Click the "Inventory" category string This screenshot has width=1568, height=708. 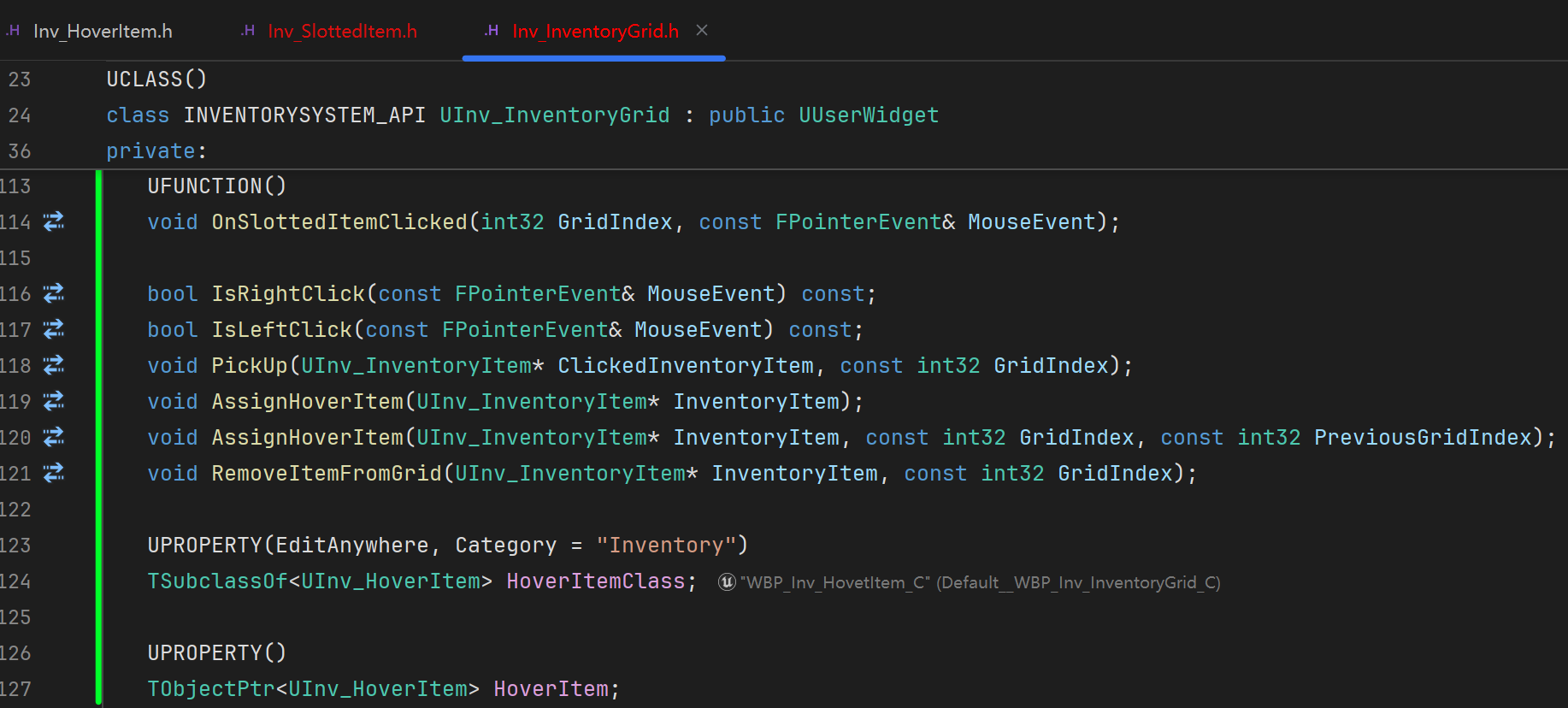click(666, 546)
